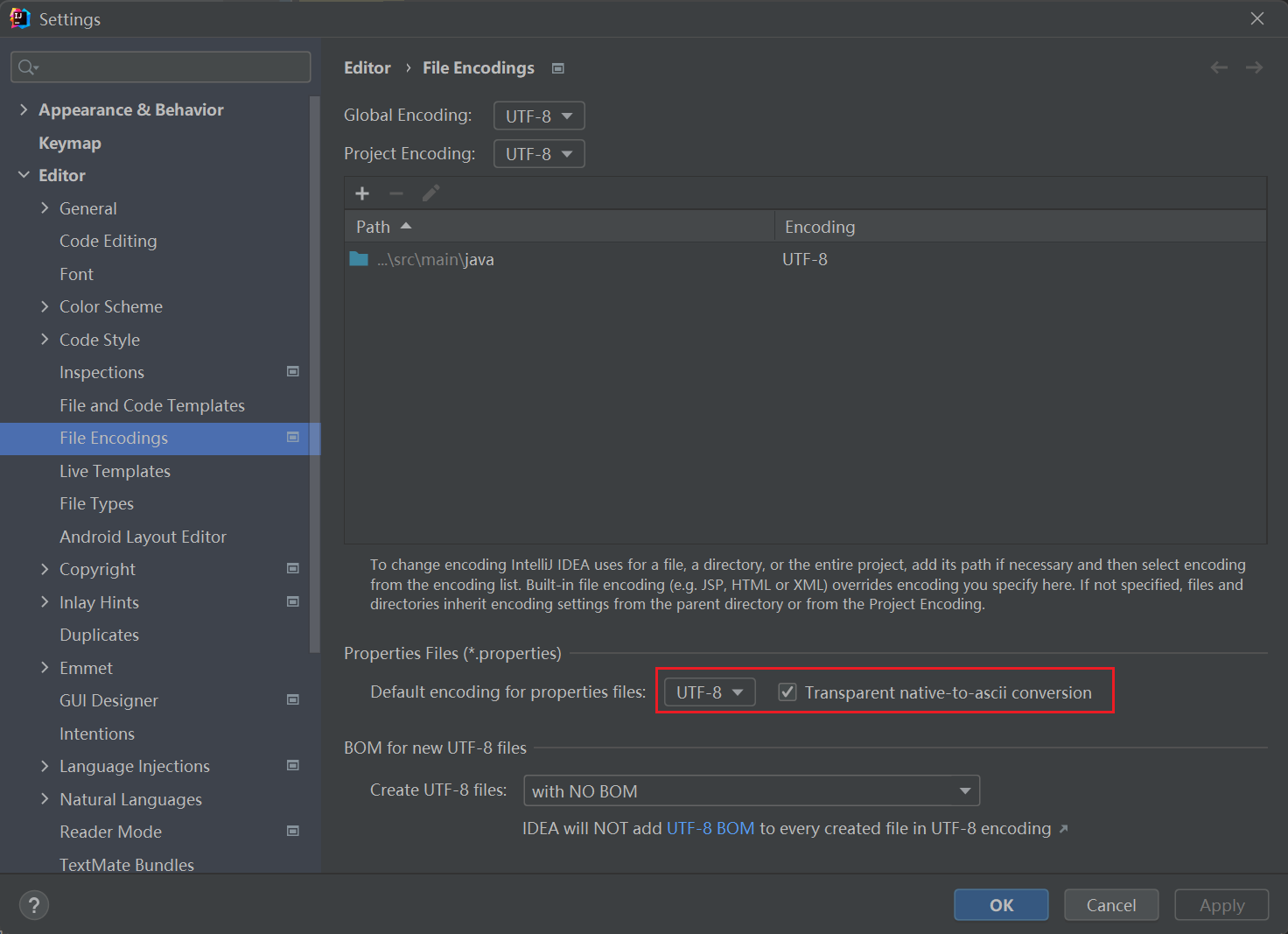Click the folder icon of src\main\java row
1288x934 pixels.
[359, 259]
